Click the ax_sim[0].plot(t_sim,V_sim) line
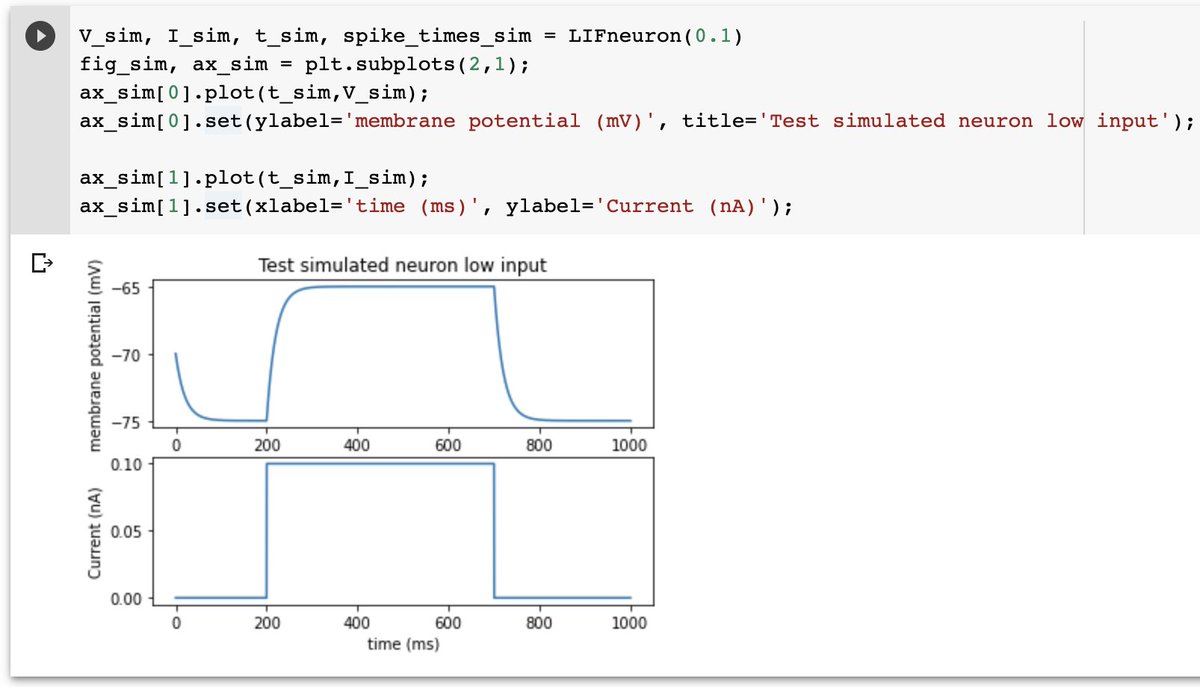Screen dimensions: 1200x687 [254, 93]
